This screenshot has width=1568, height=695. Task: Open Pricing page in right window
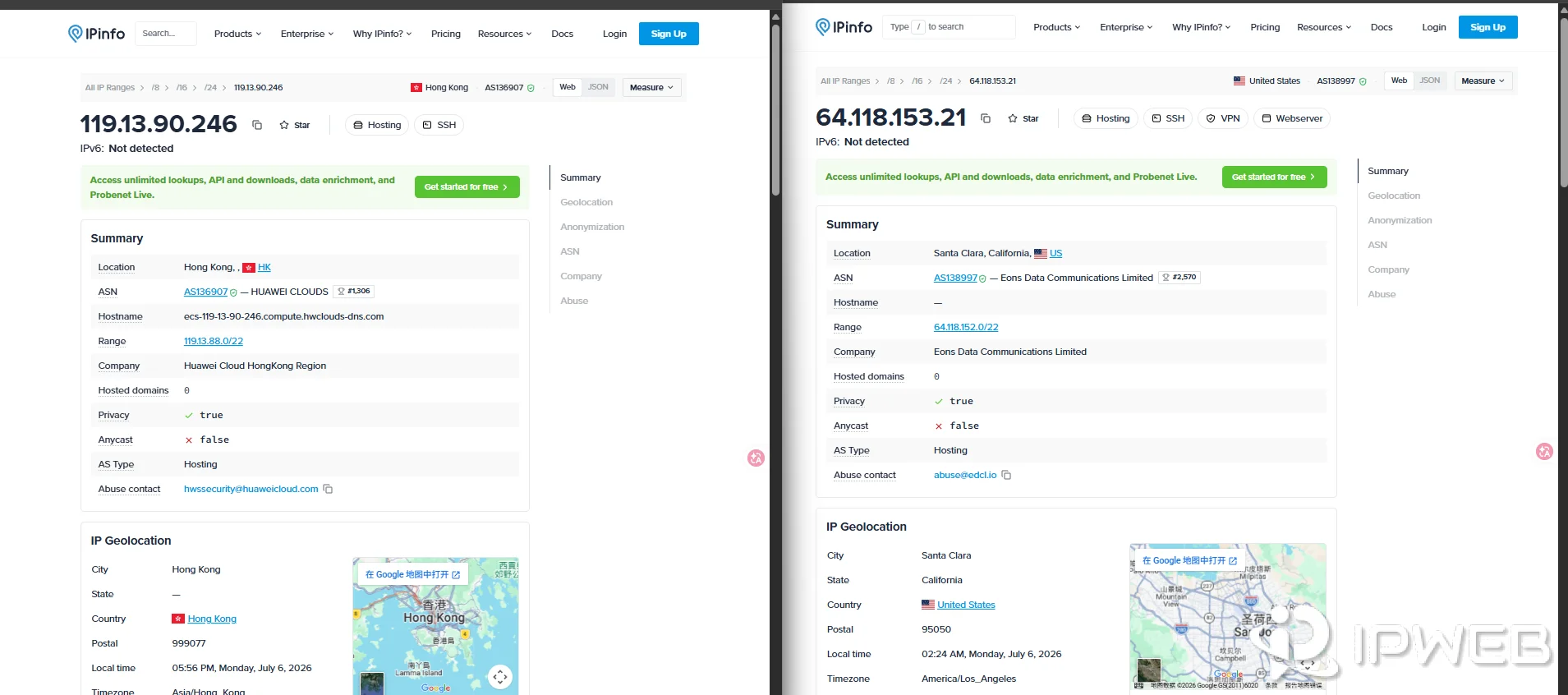click(x=1265, y=27)
